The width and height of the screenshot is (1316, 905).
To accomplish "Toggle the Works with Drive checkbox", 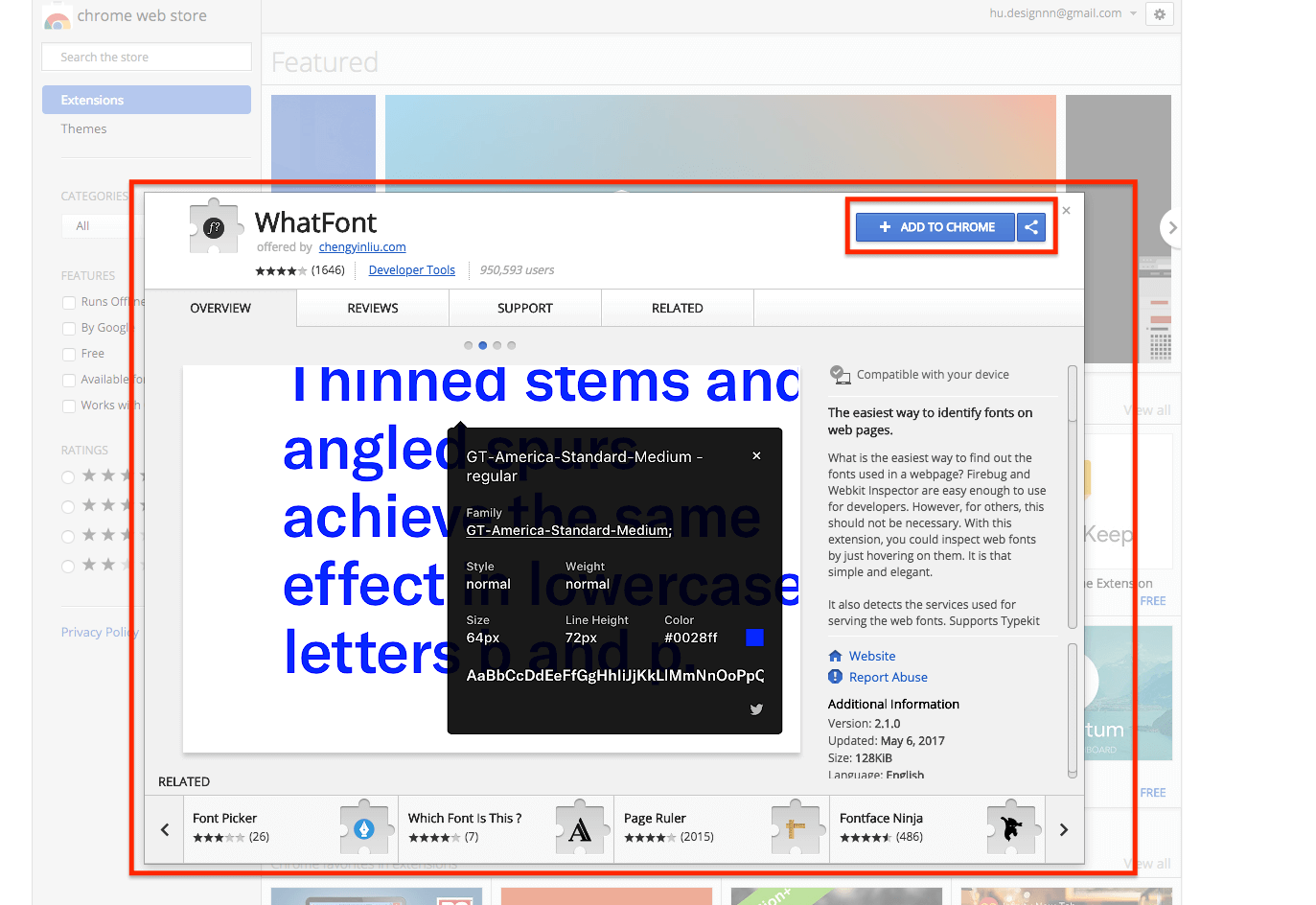I will (69, 406).
